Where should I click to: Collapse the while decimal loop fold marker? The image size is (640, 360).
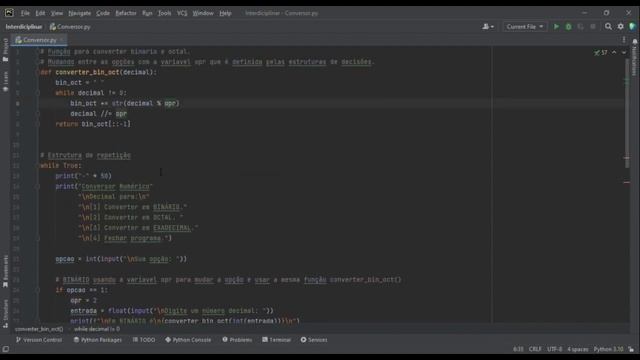point(37,93)
